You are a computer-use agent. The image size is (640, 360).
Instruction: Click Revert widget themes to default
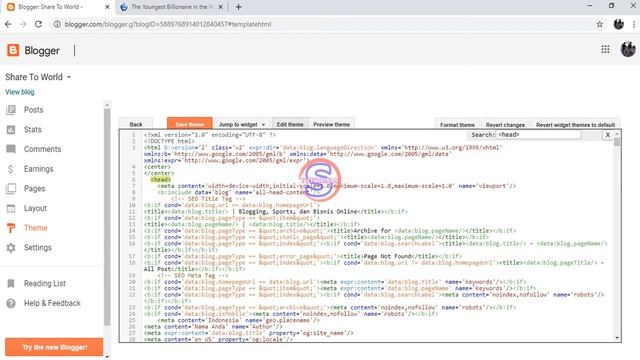(x=575, y=125)
